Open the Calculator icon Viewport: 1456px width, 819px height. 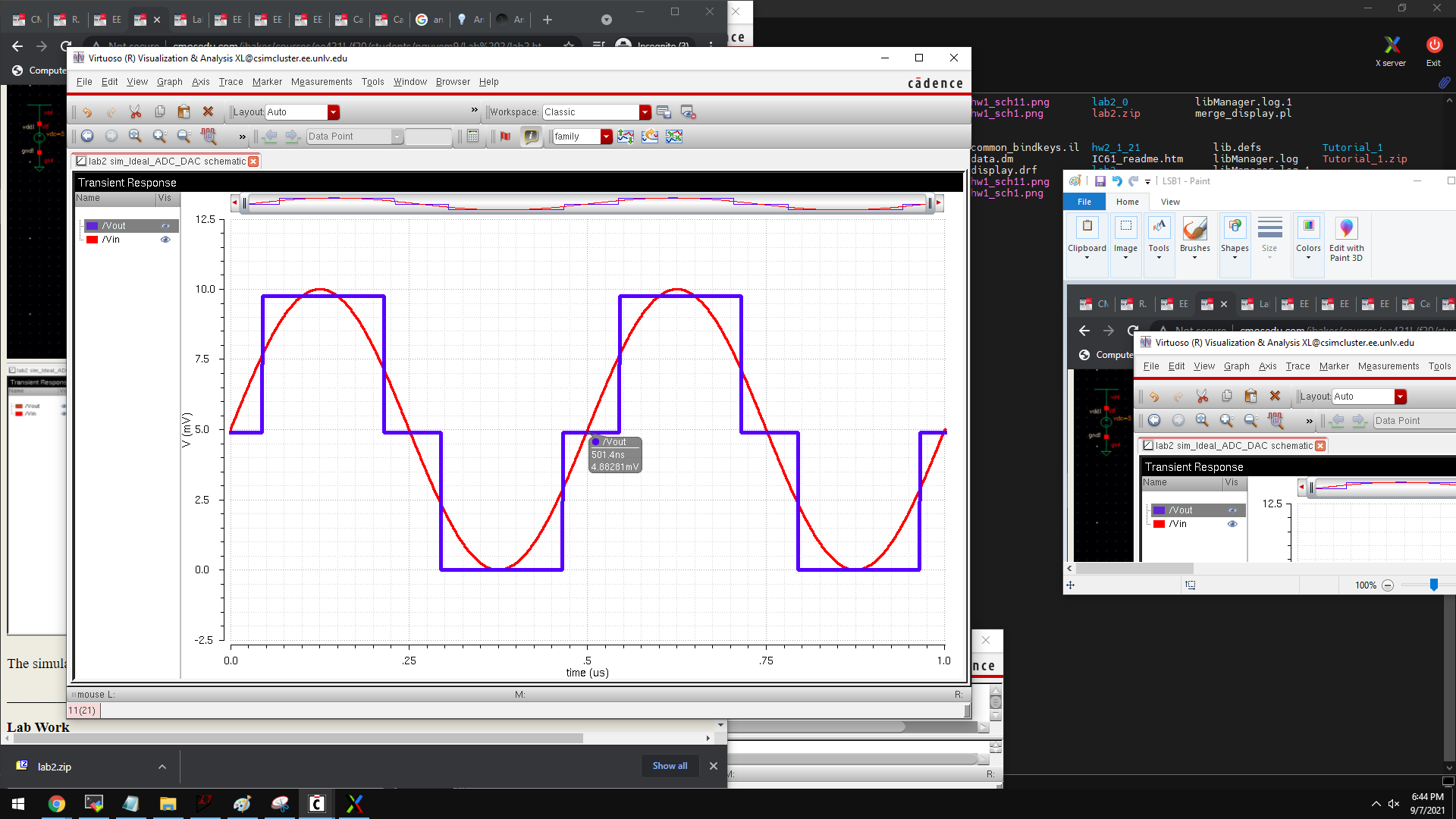[x=473, y=136]
